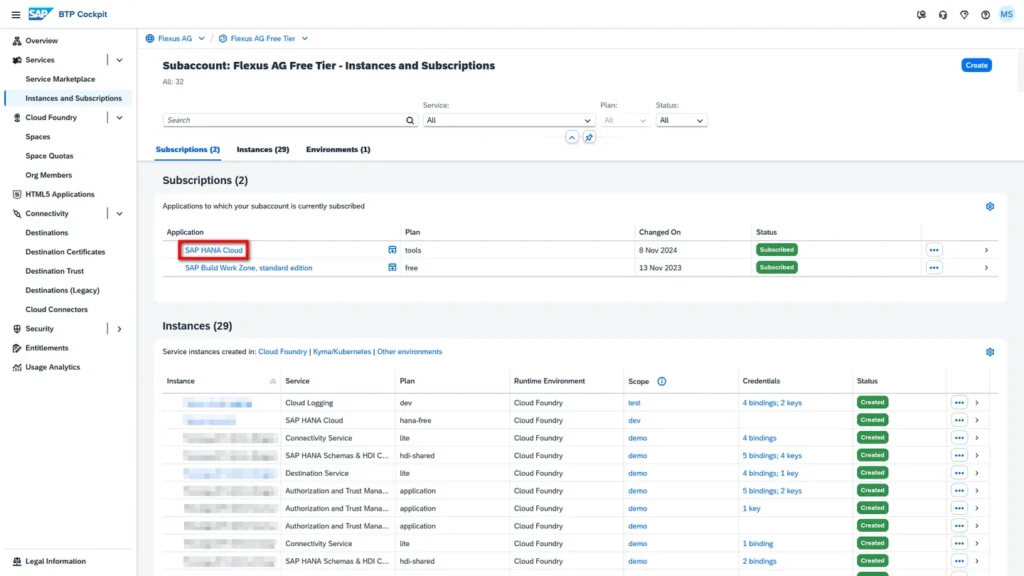
Task: Switch to the Instances (29) tab
Action: tap(263, 149)
